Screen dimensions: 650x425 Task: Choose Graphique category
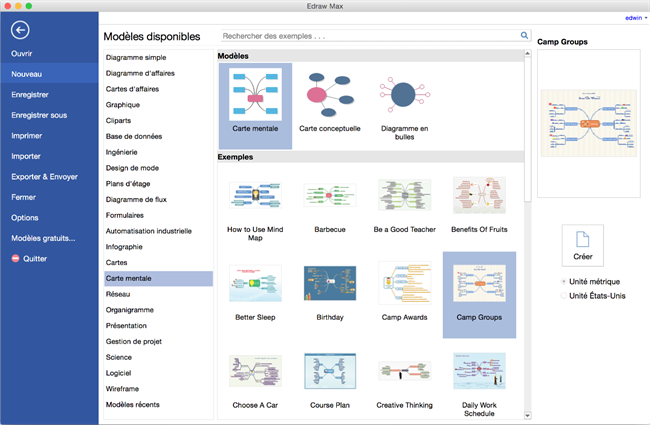[x=123, y=105]
